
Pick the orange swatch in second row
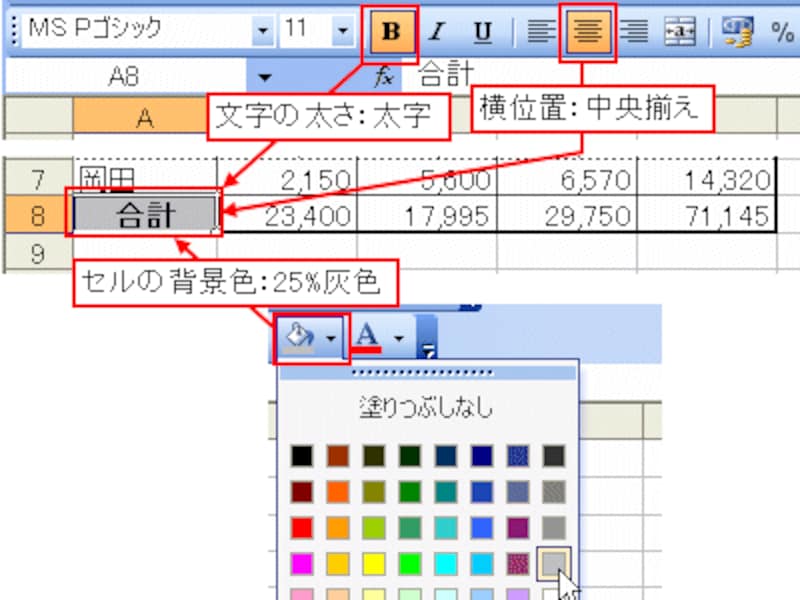338,492
